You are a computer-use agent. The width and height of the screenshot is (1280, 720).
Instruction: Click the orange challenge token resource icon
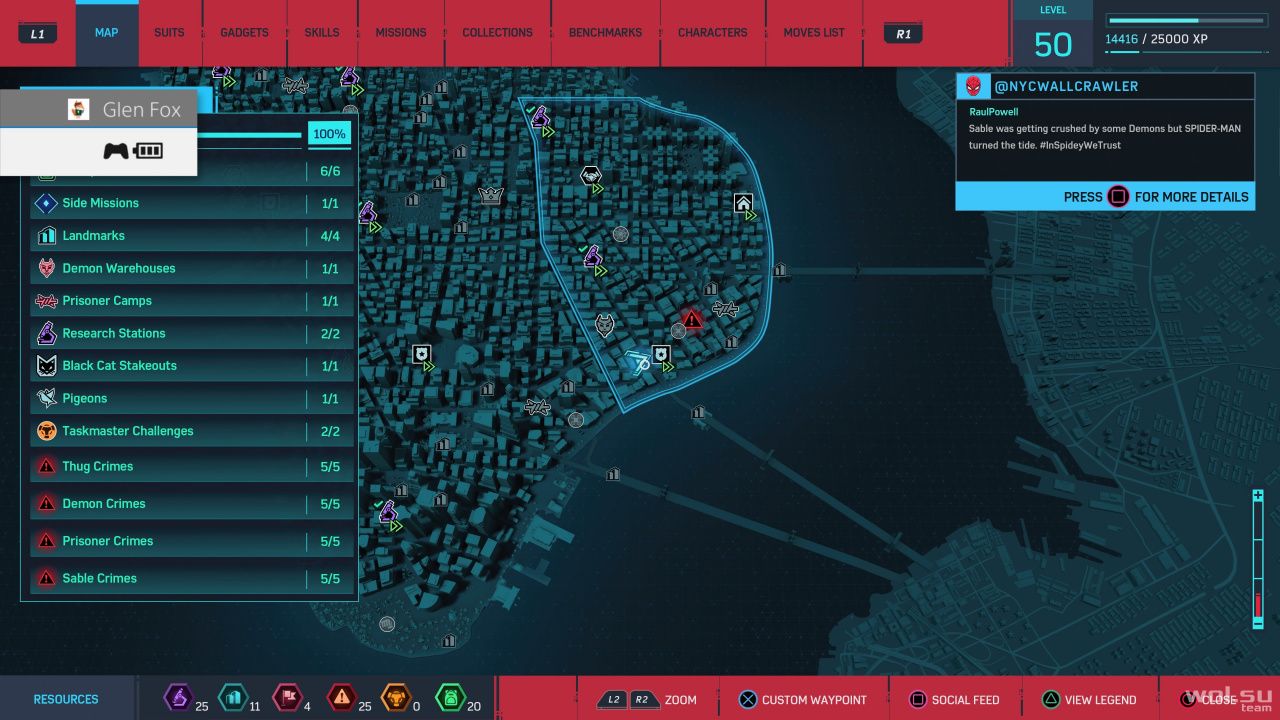pos(396,697)
